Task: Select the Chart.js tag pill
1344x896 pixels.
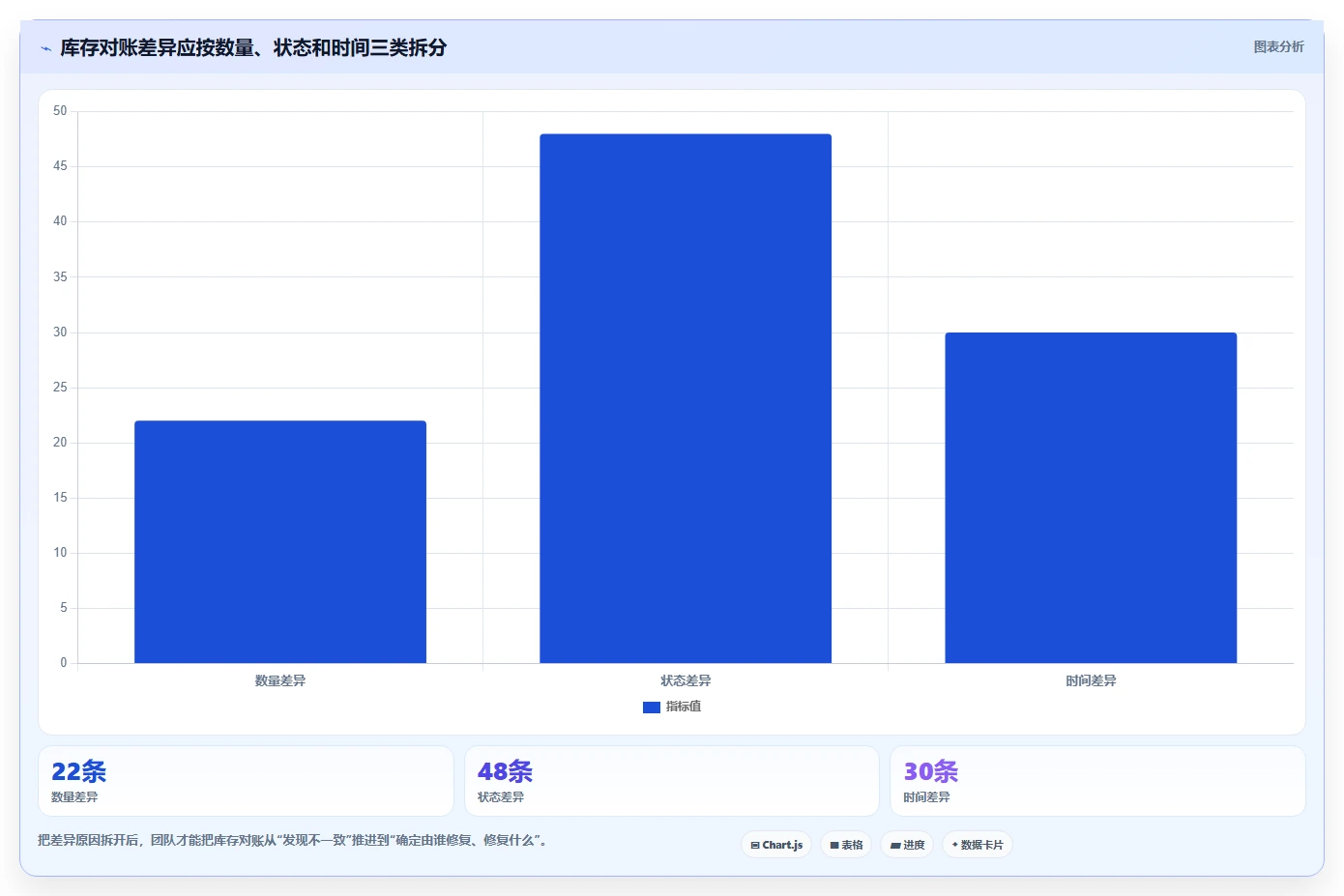Action: tap(776, 845)
